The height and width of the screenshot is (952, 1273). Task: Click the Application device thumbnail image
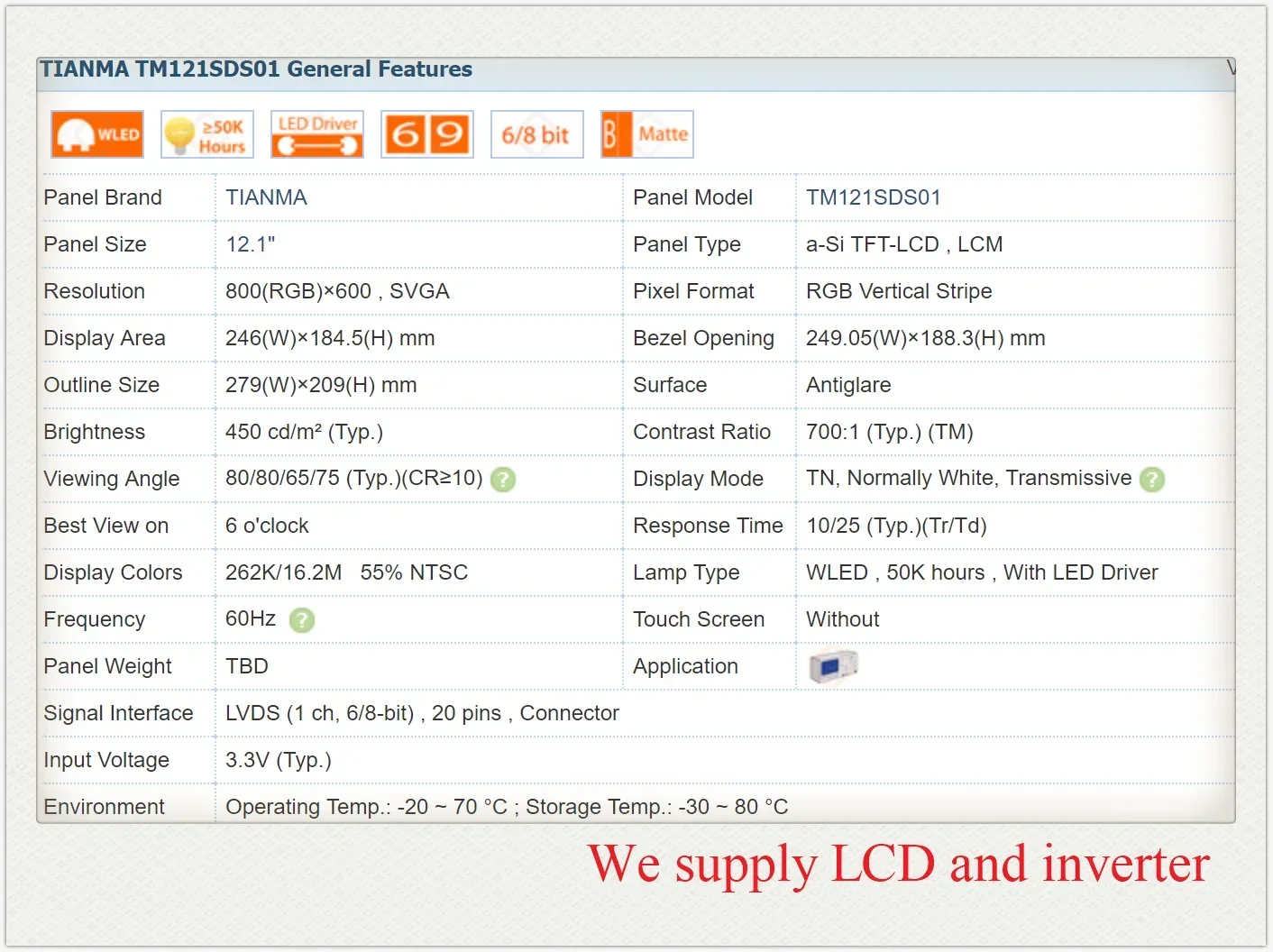point(833,666)
